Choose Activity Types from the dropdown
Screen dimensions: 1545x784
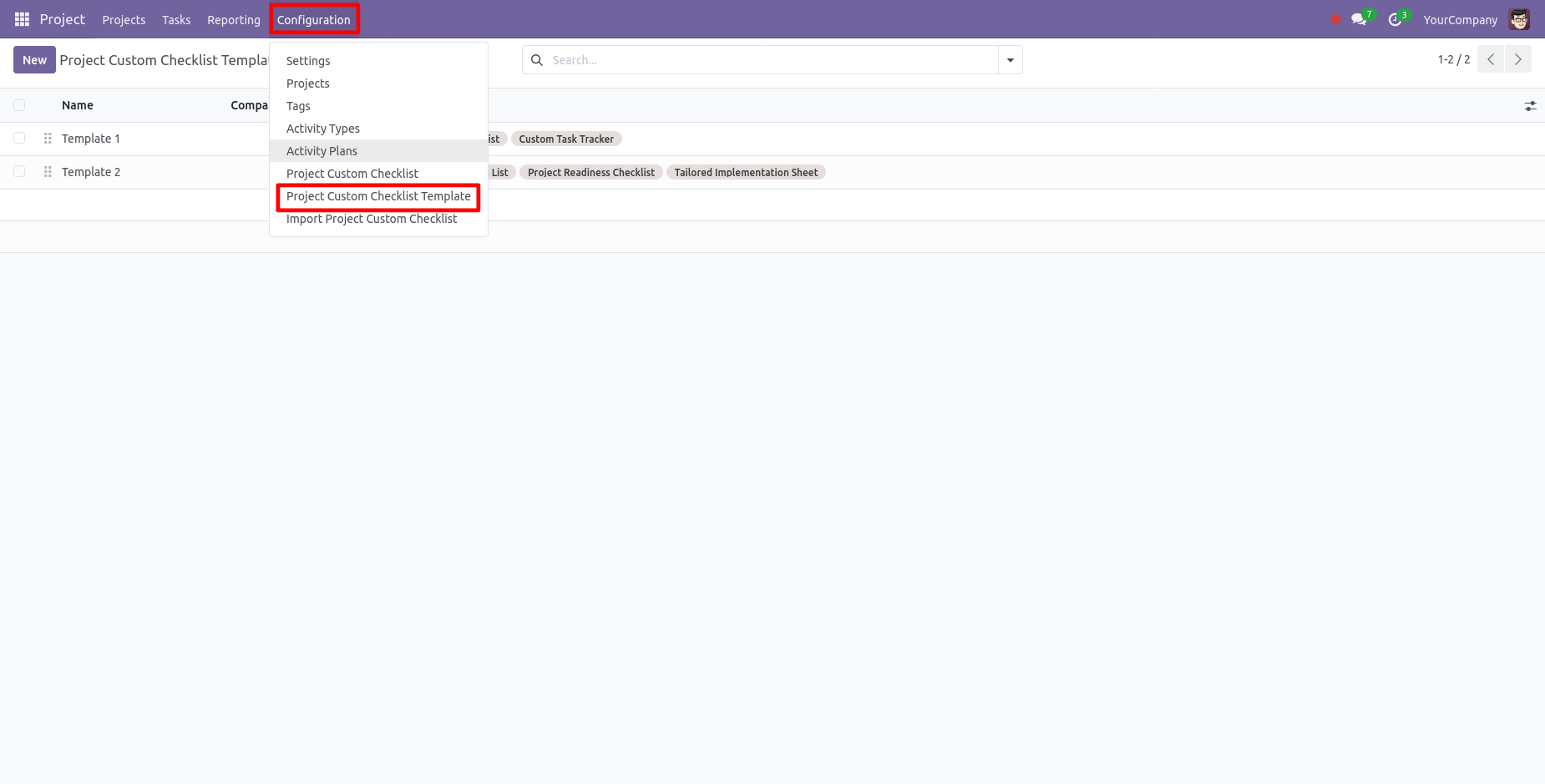378,129
